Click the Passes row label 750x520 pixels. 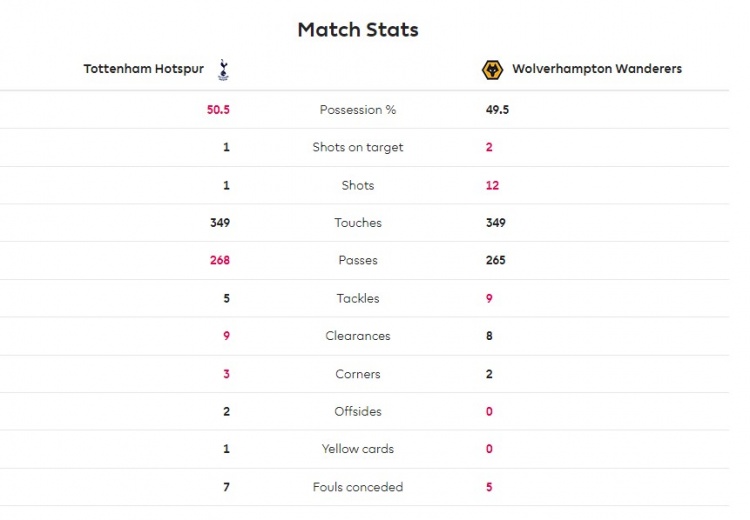(358, 260)
